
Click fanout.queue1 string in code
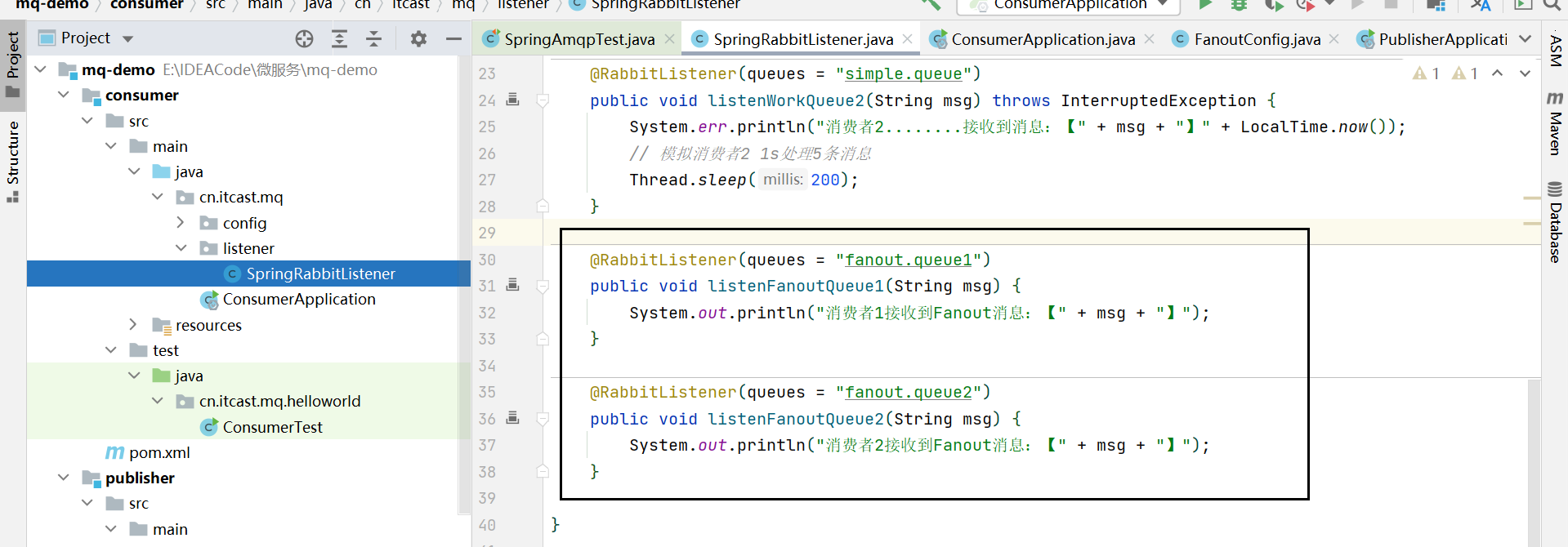pos(909,260)
